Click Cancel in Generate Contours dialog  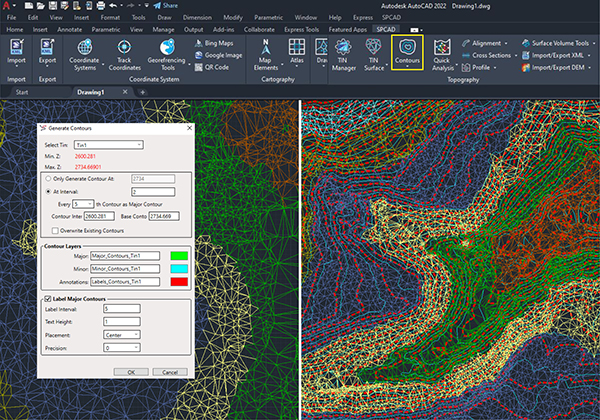pyautogui.click(x=171, y=371)
